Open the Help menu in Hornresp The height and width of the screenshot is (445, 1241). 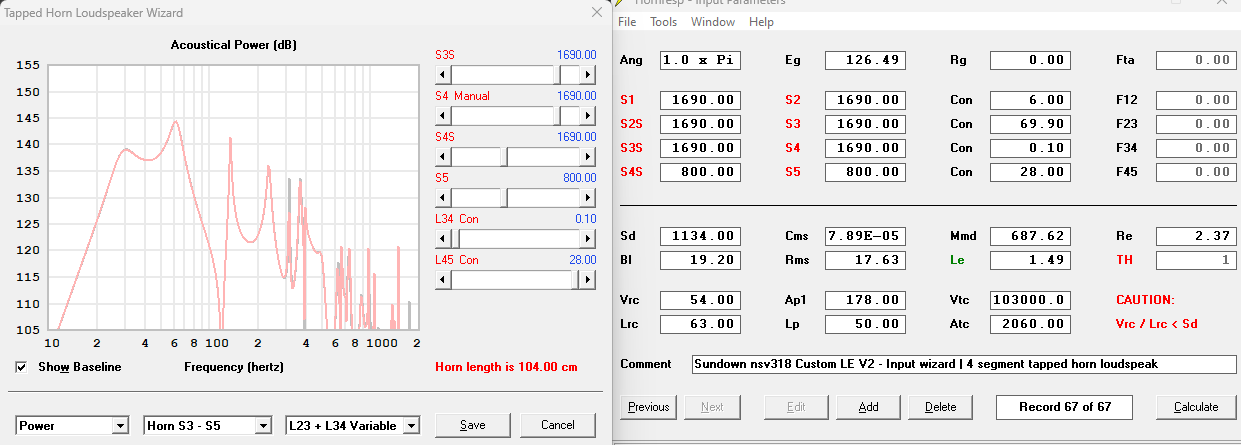(x=761, y=22)
